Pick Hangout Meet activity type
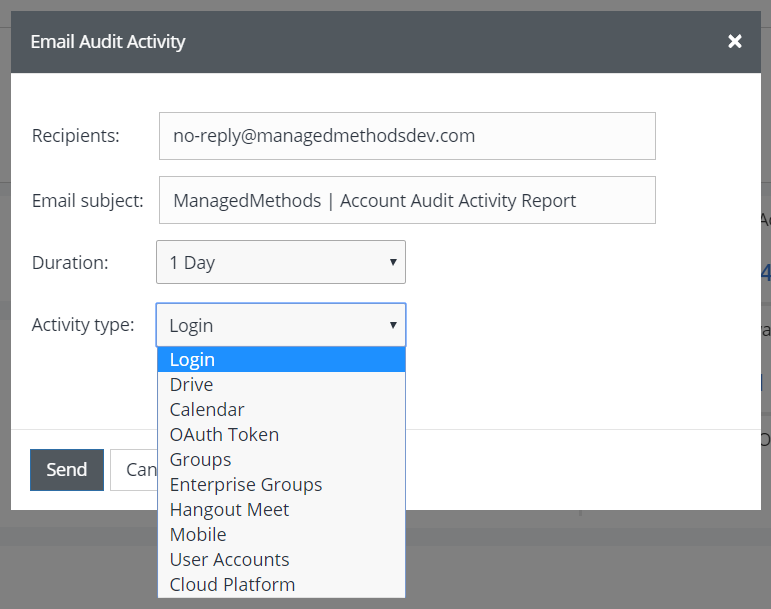Image resolution: width=771 pixels, height=609 pixels. pos(281,510)
